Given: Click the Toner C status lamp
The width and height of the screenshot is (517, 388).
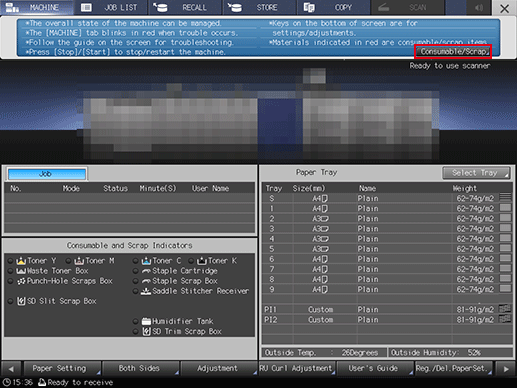Looking at the screenshot, I should 136,261.
